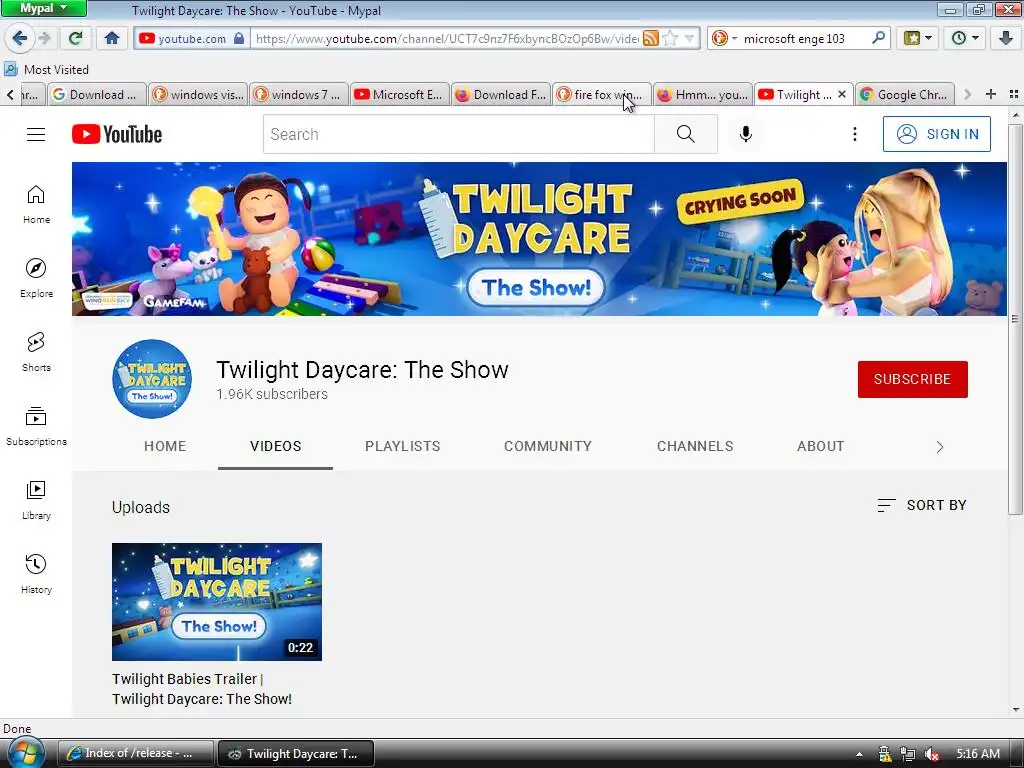Open the Twilight Babies Trailer title link

point(202,689)
